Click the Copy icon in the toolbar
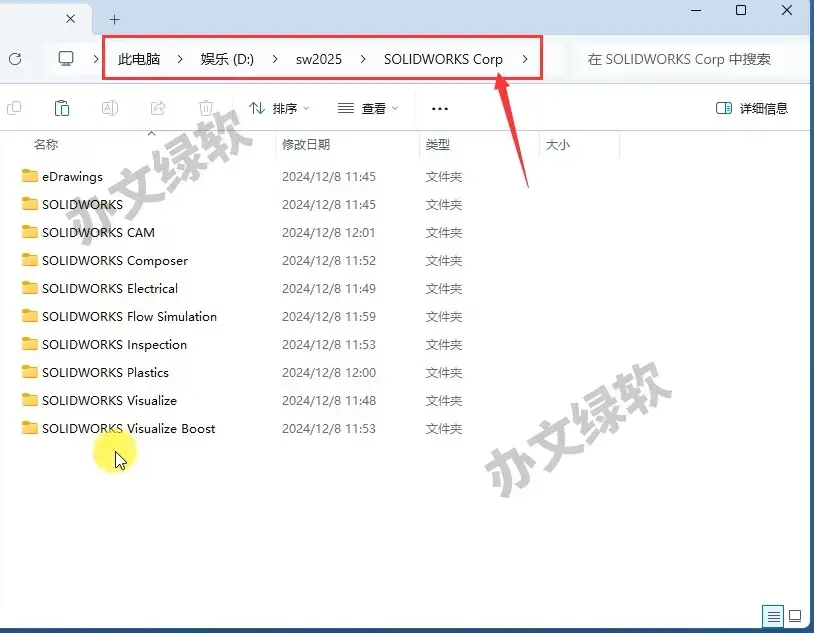 (14, 108)
